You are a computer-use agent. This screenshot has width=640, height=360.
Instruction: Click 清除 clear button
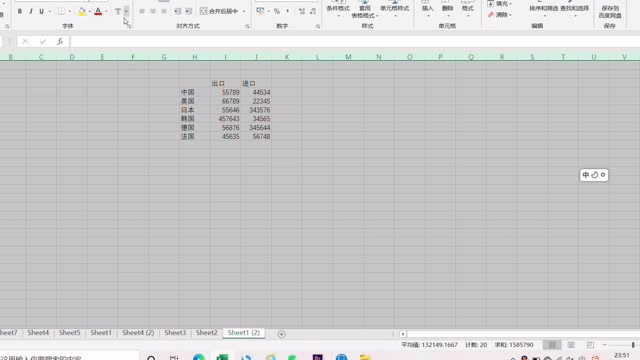[500, 15]
